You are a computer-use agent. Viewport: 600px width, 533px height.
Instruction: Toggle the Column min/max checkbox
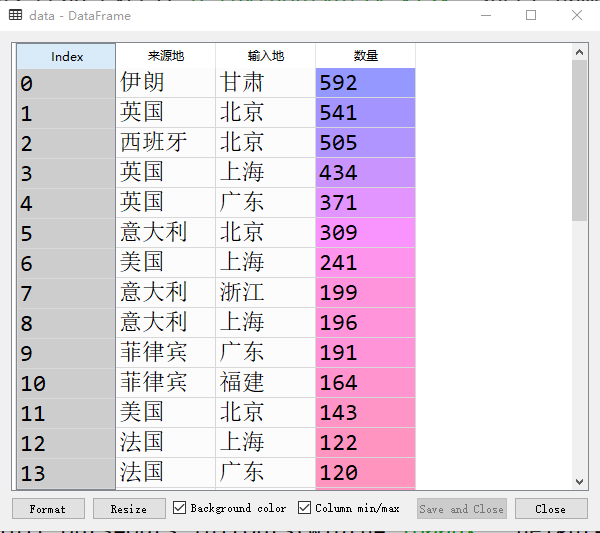click(x=304, y=508)
